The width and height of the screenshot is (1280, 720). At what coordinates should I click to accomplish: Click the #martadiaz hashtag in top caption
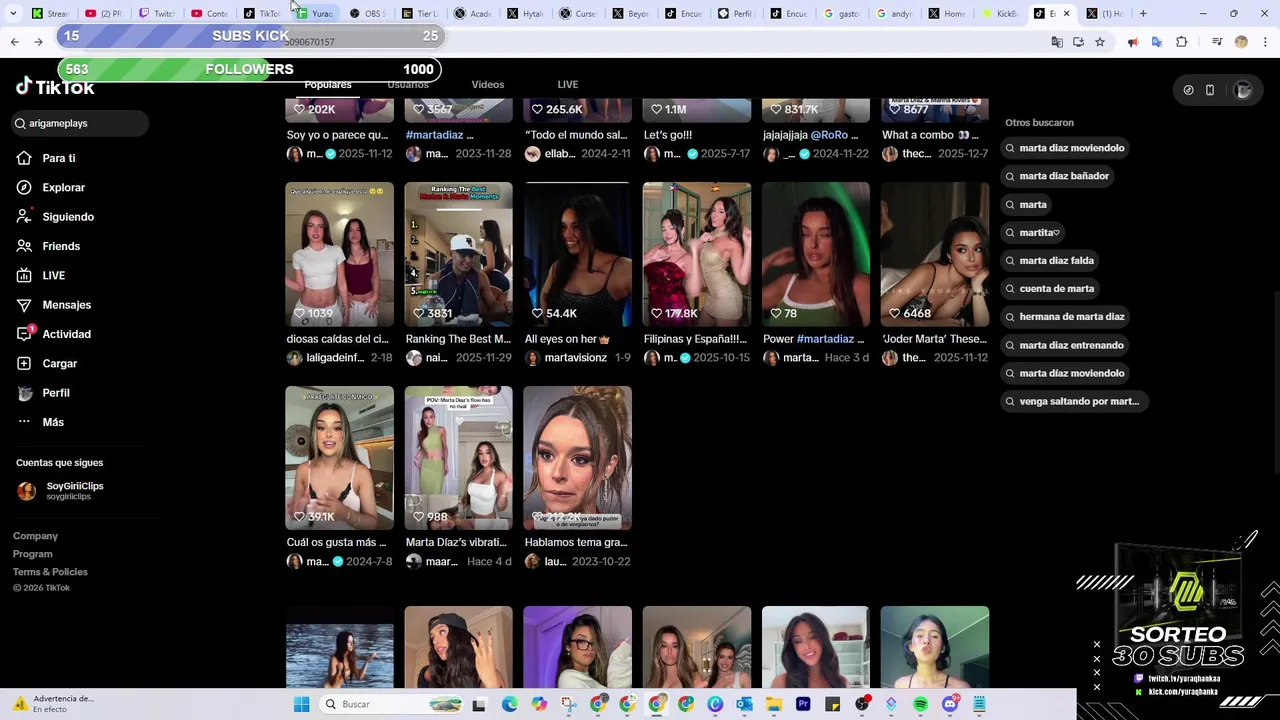click(434, 135)
